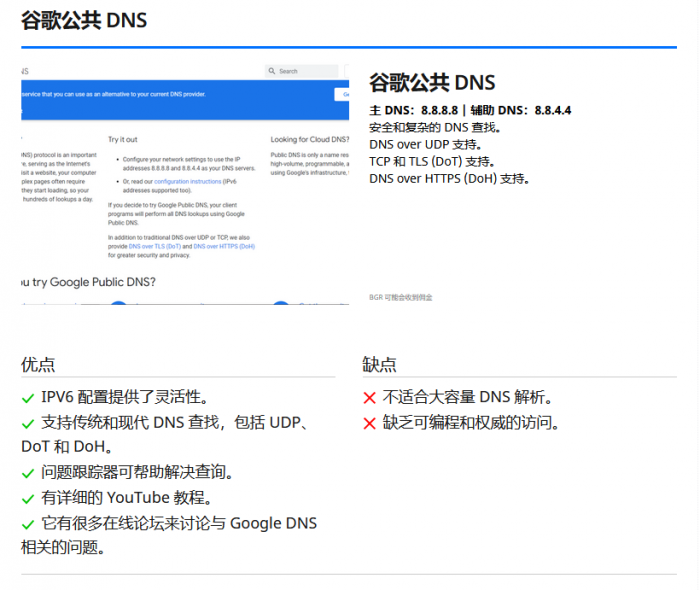Click the magnifier icon in the search box
Viewport: 700px width, 590px height.
272,71
